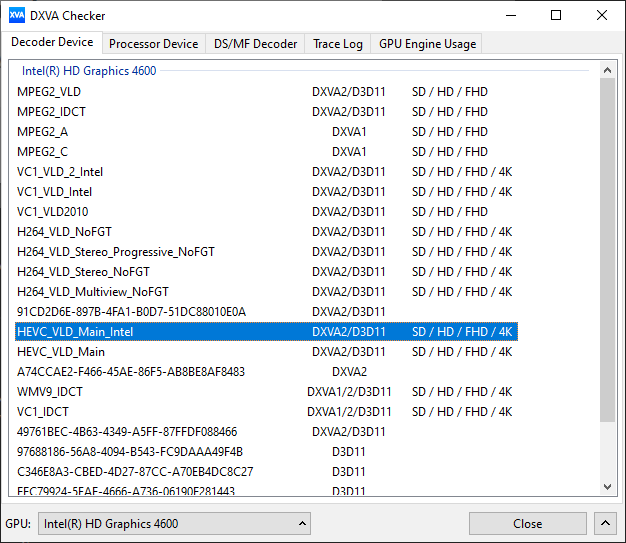Select the MPEG2_VLD row
This screenshot has height=543, width=626.
[266, 92]
